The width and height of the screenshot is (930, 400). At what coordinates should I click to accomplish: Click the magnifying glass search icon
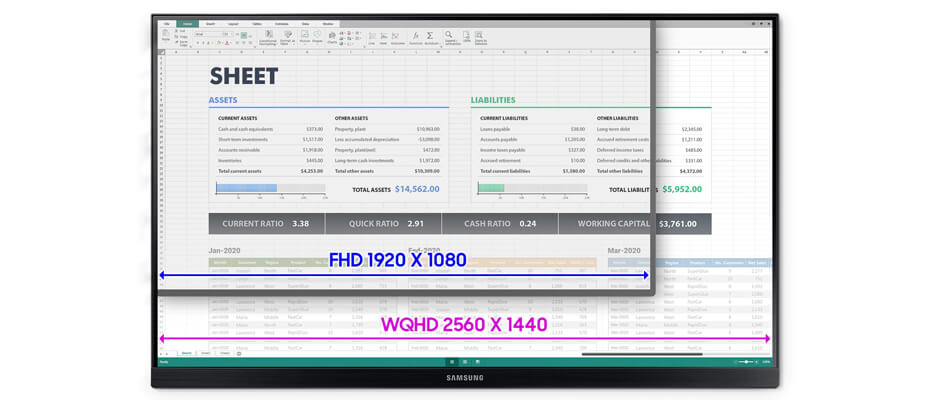tap(448, 34)
